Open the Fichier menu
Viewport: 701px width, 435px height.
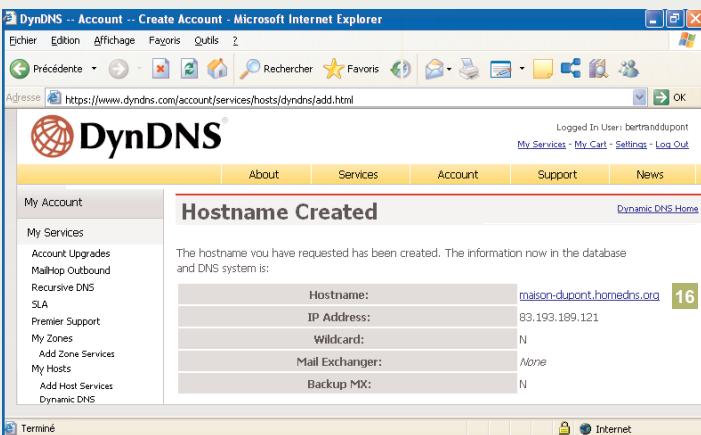click(x=23, y=41)
